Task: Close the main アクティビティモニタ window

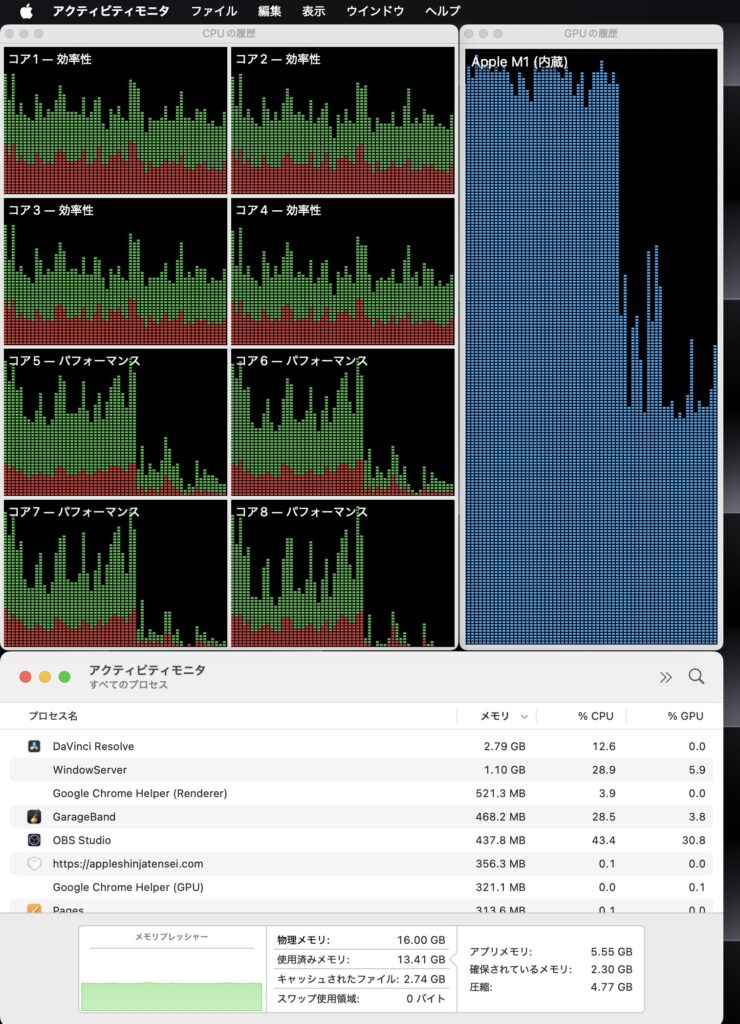Action: click(x=25, y=677)
